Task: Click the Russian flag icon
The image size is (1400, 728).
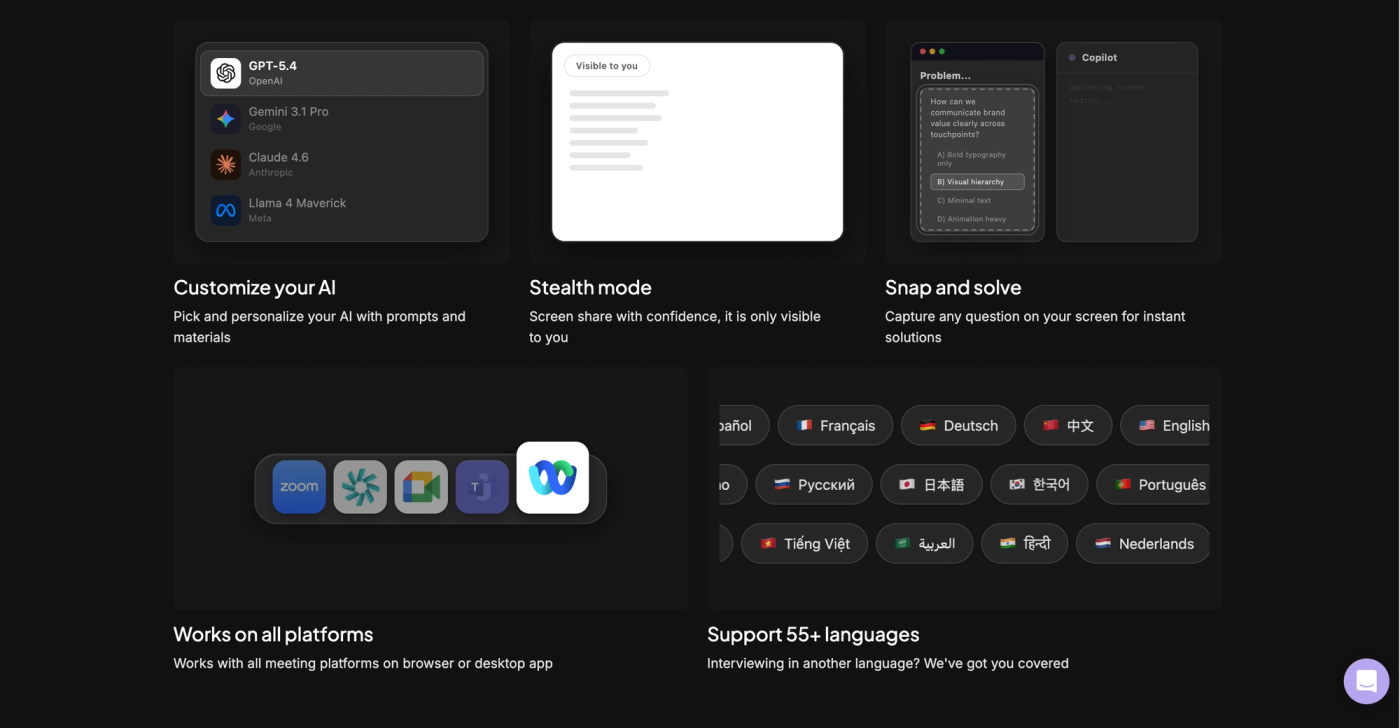Action: coord(782,484)
